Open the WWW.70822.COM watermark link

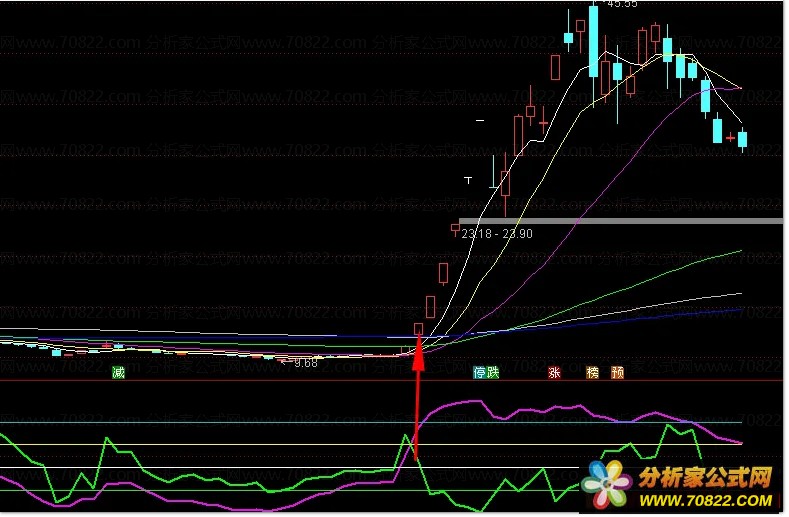coord(705,500)
